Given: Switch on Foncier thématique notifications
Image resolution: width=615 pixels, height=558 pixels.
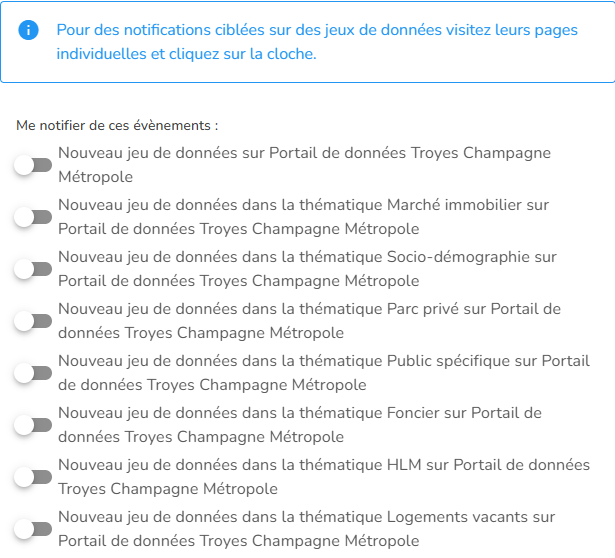Looking at the screenshot, I should coord(33,425).
